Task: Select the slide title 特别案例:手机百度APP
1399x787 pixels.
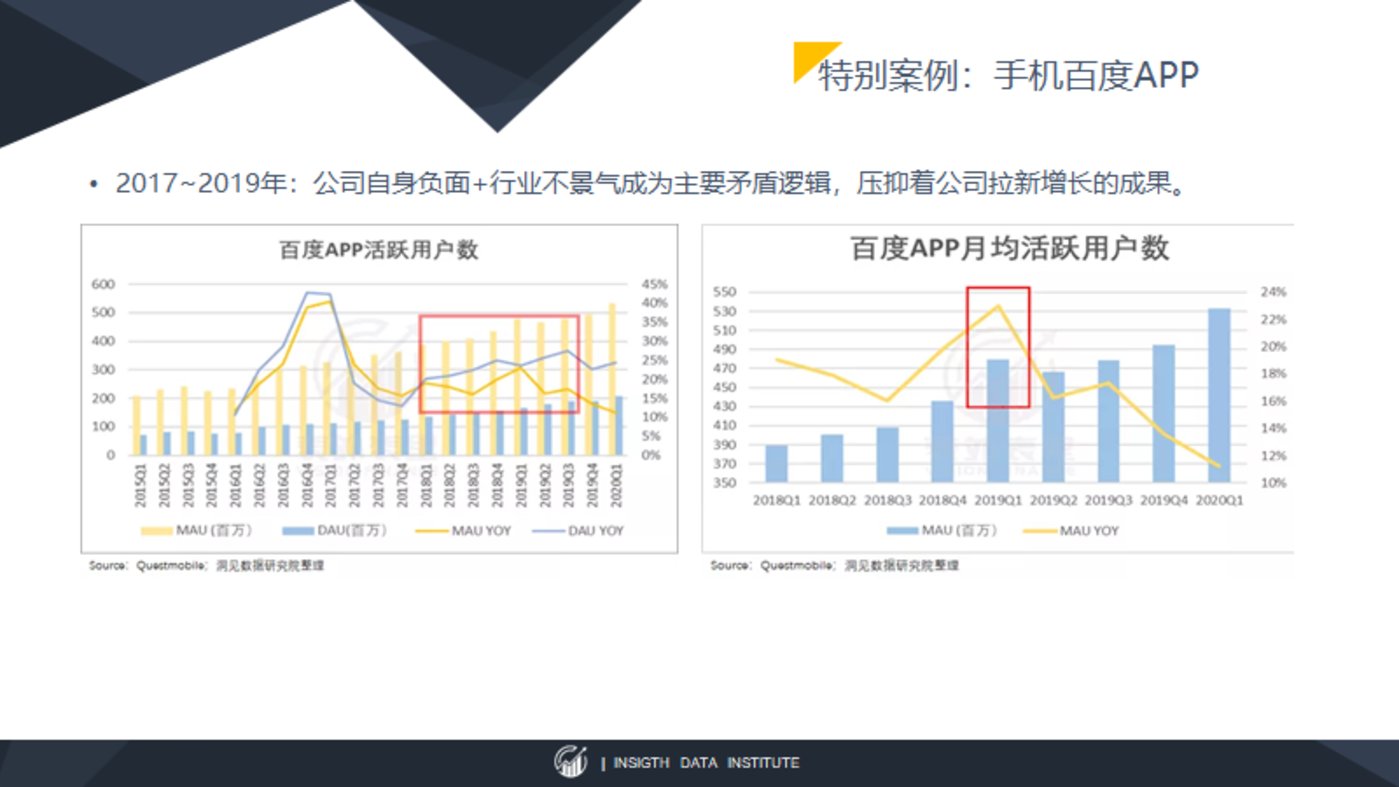Action: pos(1008,75)
